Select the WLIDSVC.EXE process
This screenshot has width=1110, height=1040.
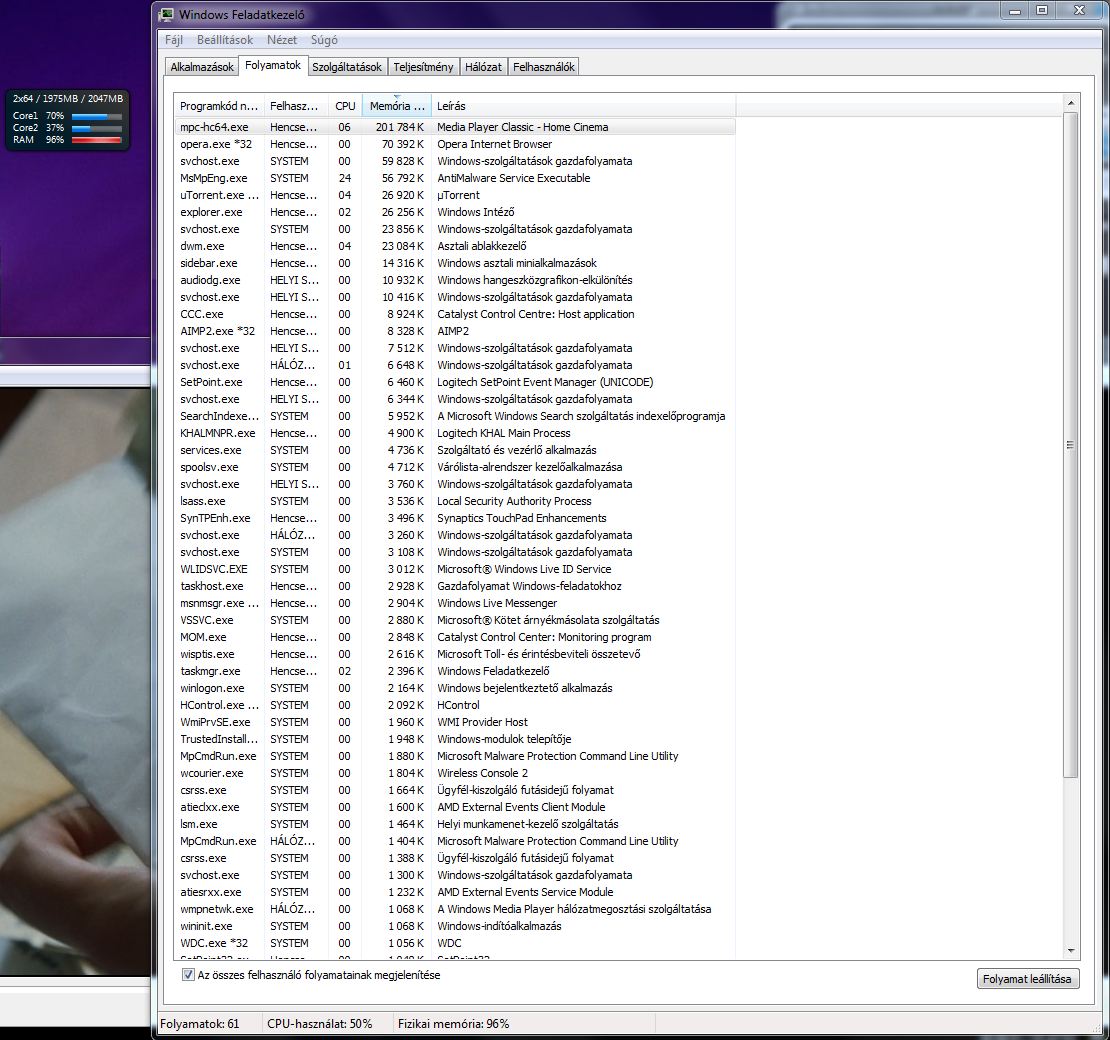pos(455,568)
